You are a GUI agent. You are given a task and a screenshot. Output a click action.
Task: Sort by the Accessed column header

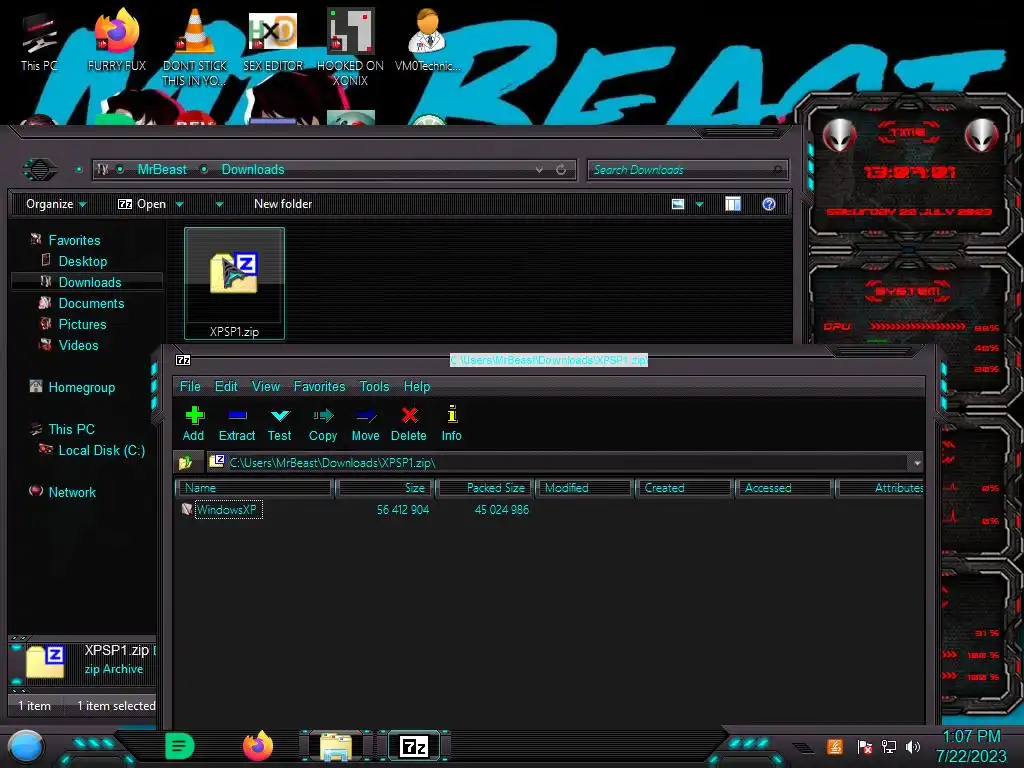click(783, 488)
